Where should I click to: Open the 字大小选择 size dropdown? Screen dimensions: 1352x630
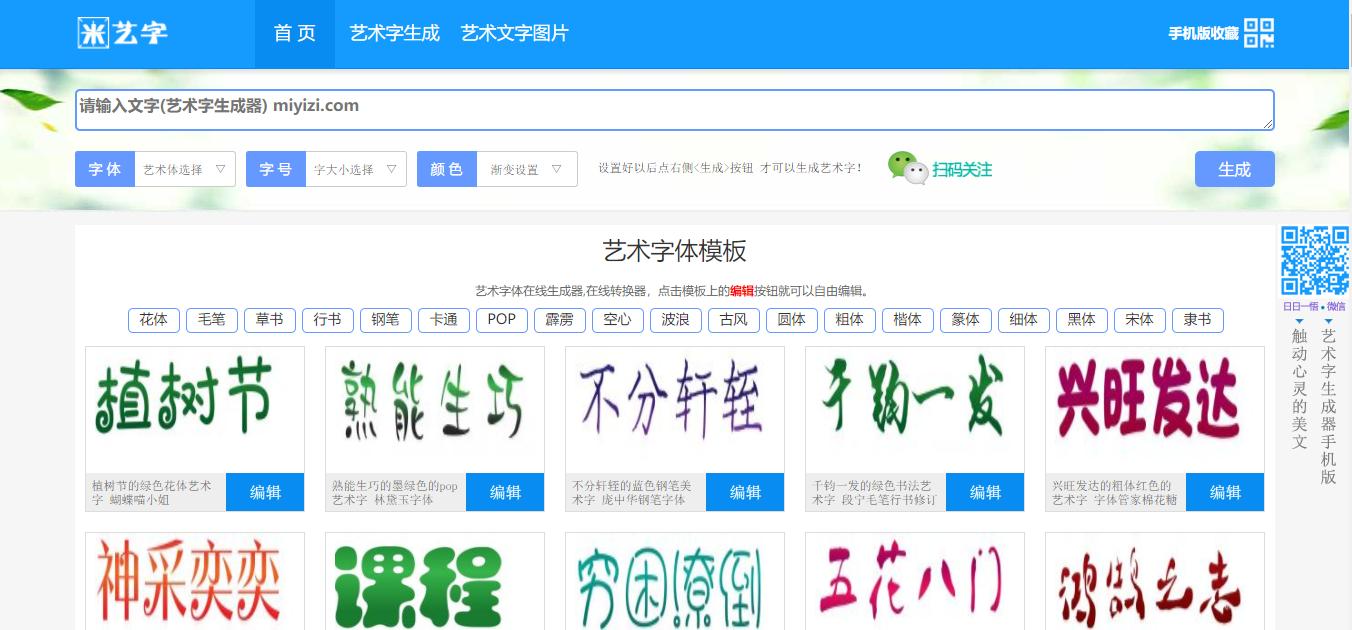pyautogui.click(x=354, y=169)
